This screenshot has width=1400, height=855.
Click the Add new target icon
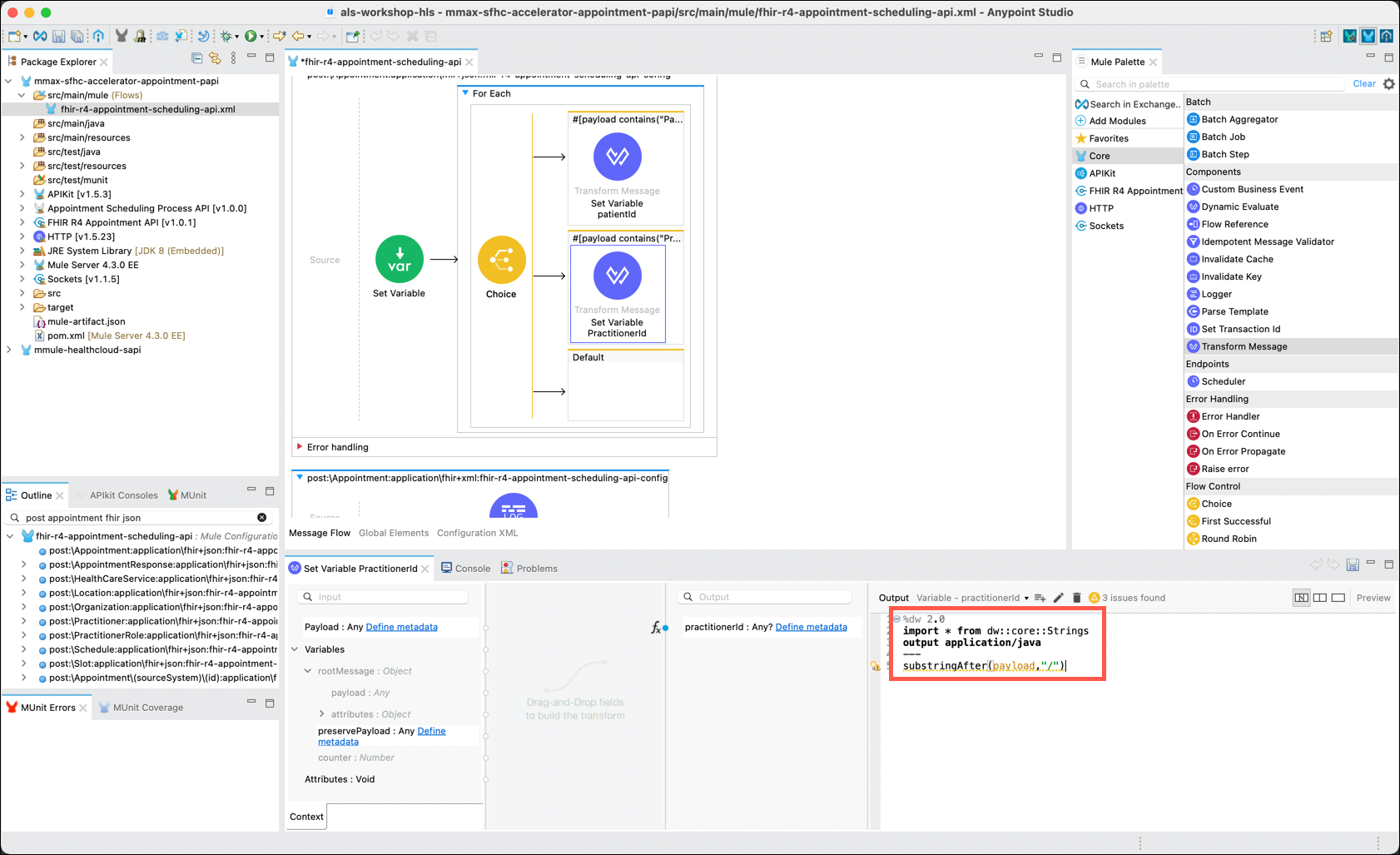pos(1040,598)
